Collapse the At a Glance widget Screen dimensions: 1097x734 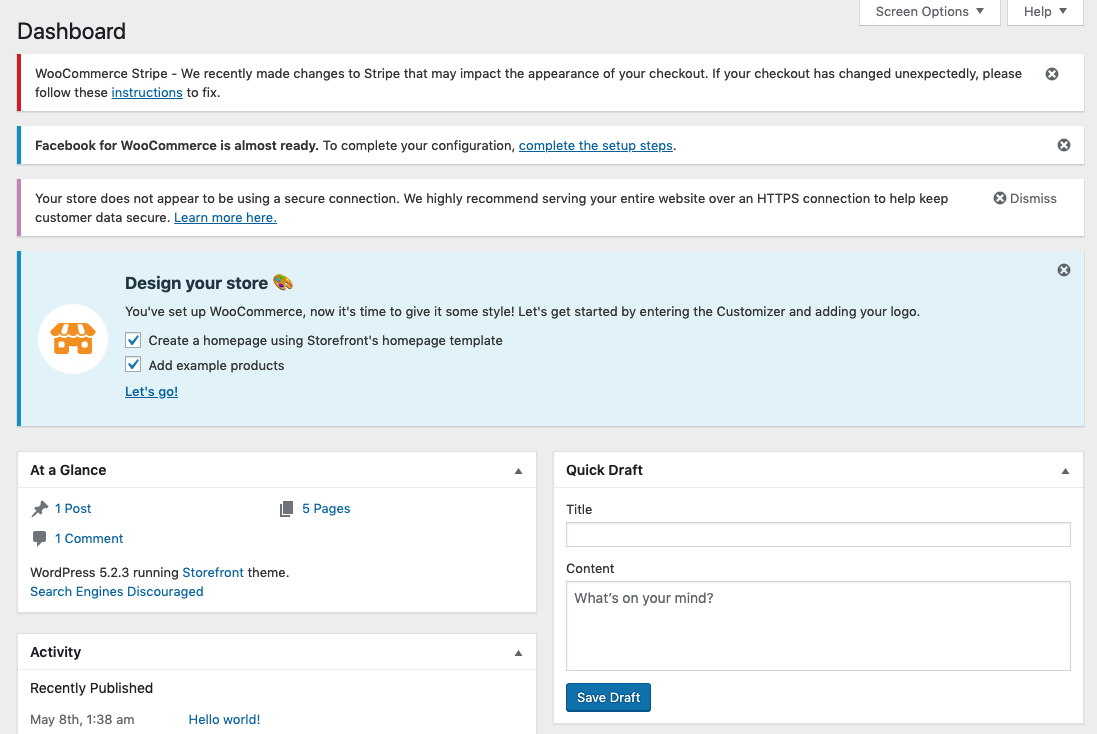pos(518,471)
